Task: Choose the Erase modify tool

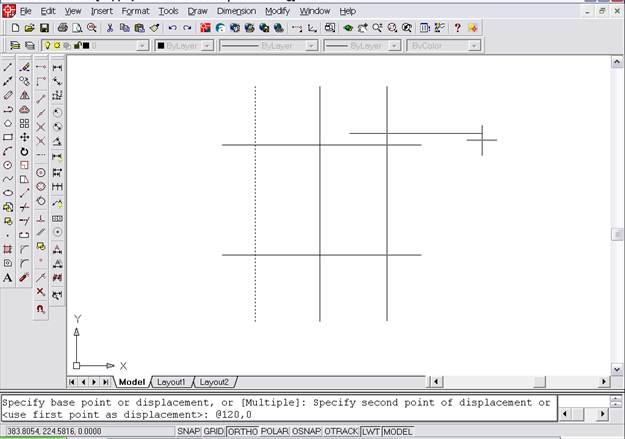Action: click(24, 67)
